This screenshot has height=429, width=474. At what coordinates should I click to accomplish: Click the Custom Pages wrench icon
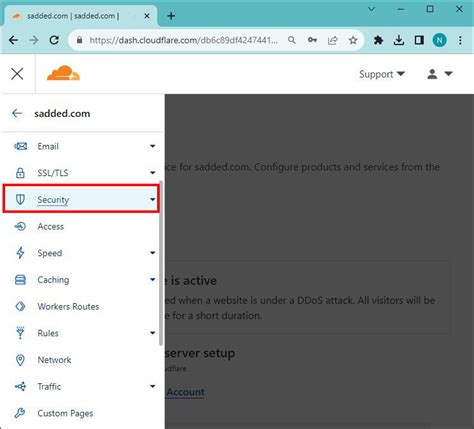pos(20,413)
